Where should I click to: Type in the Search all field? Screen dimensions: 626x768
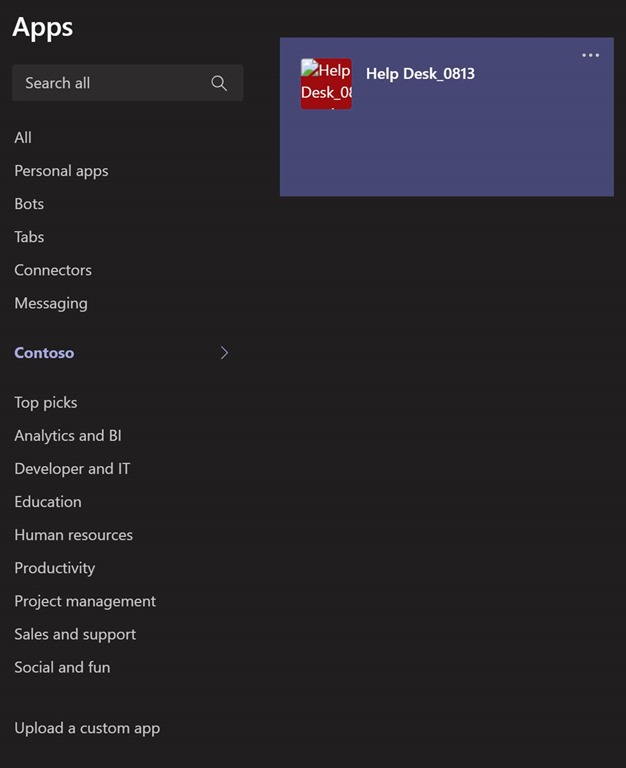110,83
